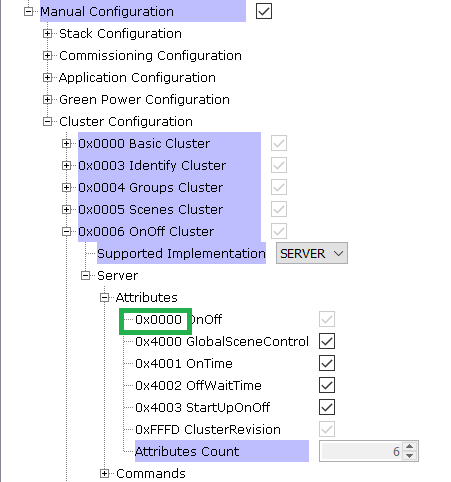This screenshot has width=451, height=482.
Task: Uncheck the GlobalSceneControl attribute checkbox
Action: (327, 341)
